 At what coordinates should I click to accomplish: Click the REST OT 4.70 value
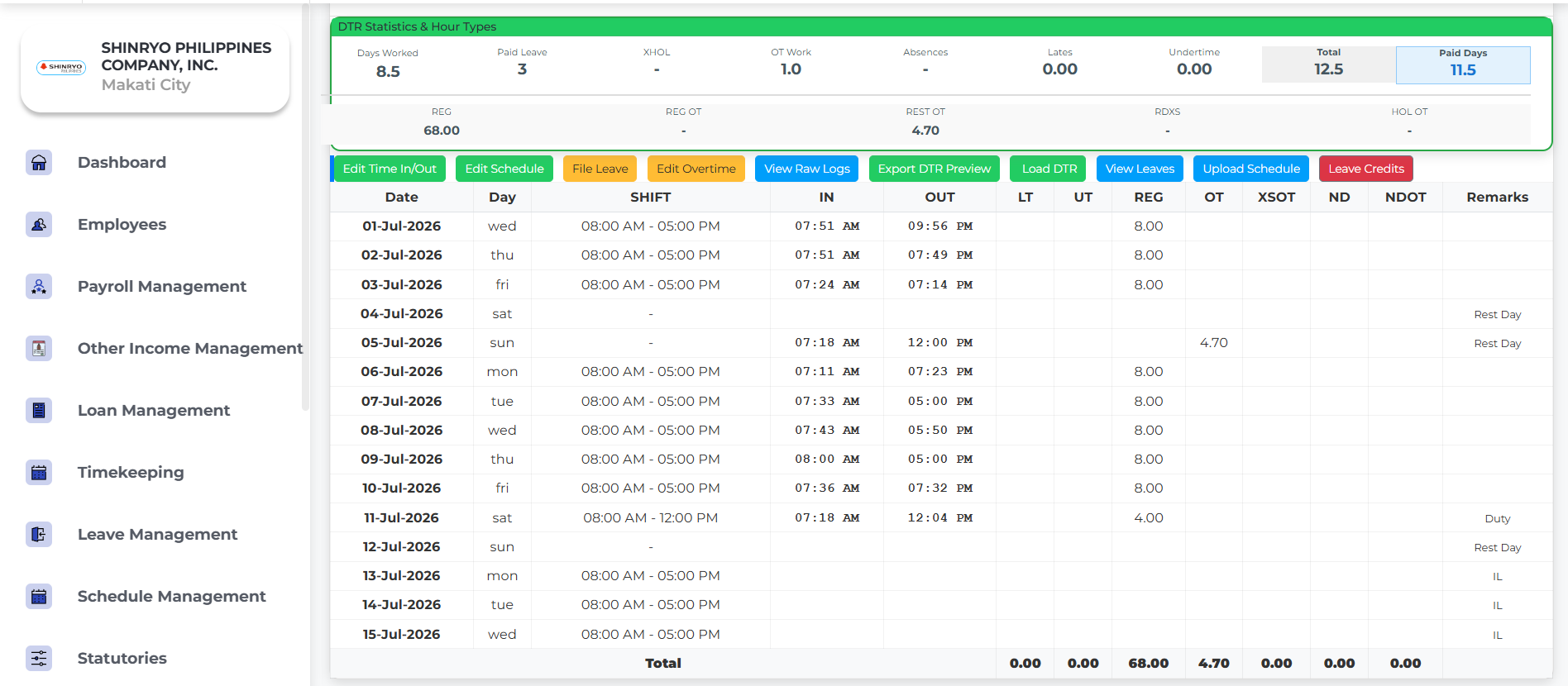(x=925, y=131)
